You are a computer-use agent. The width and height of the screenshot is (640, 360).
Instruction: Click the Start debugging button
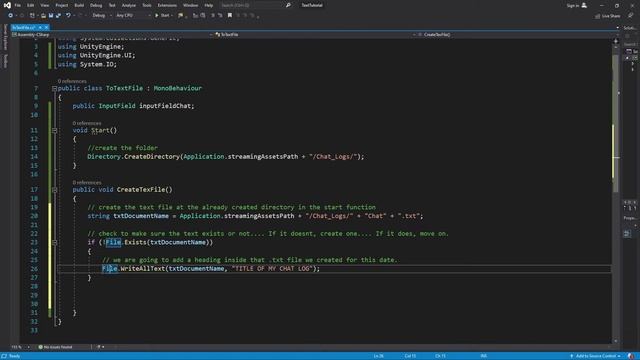[162, 16]
